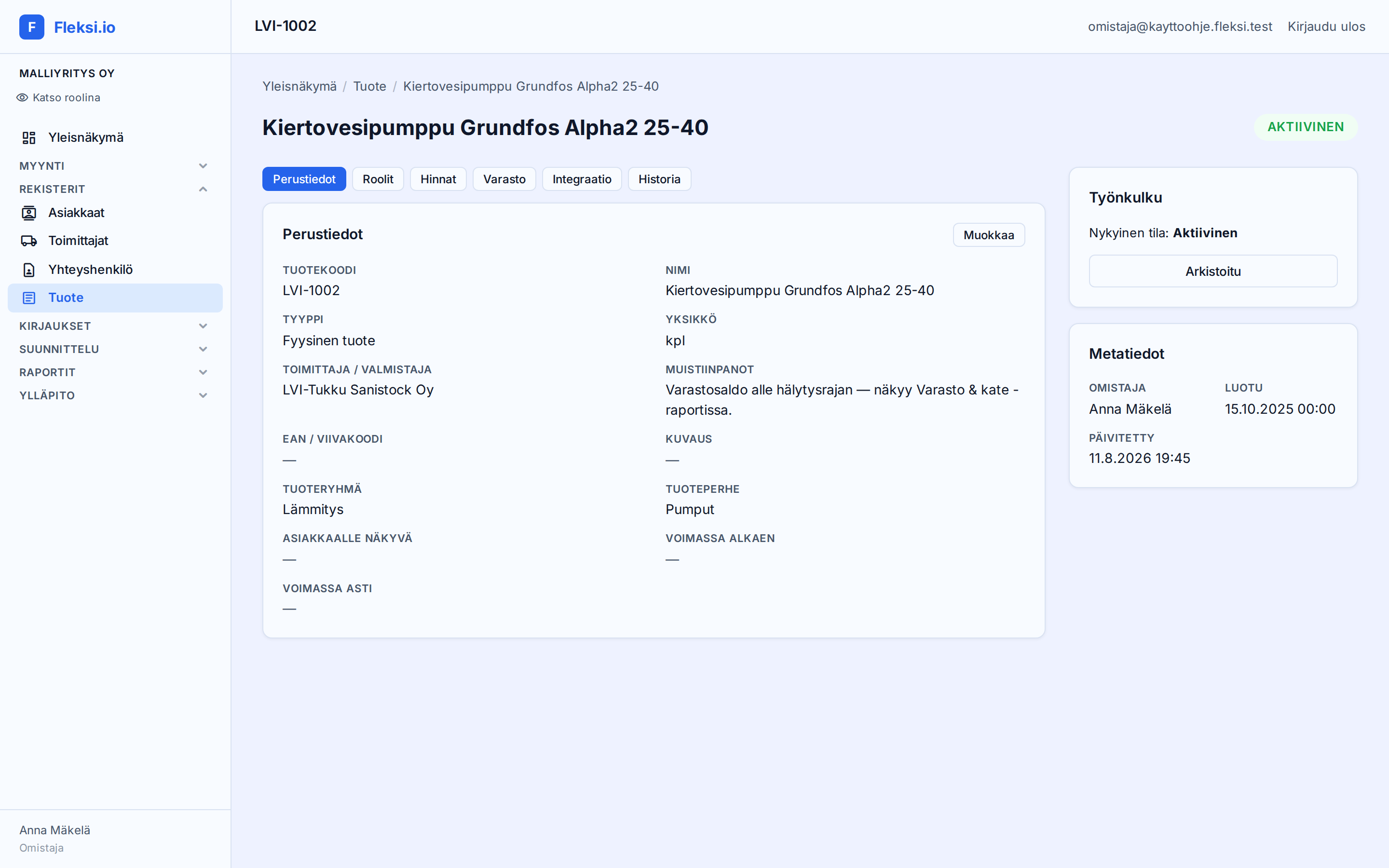1389x868 pixels.
Task: Log out with Kirjaudu ulos
Action: coord(1326,27)
